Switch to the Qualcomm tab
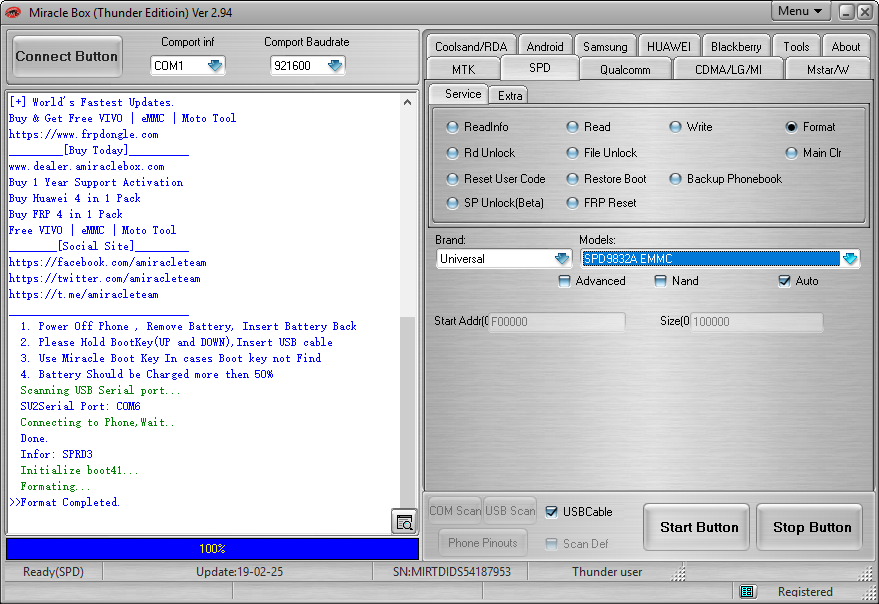 pyautogui.click(x=625, y=69)
